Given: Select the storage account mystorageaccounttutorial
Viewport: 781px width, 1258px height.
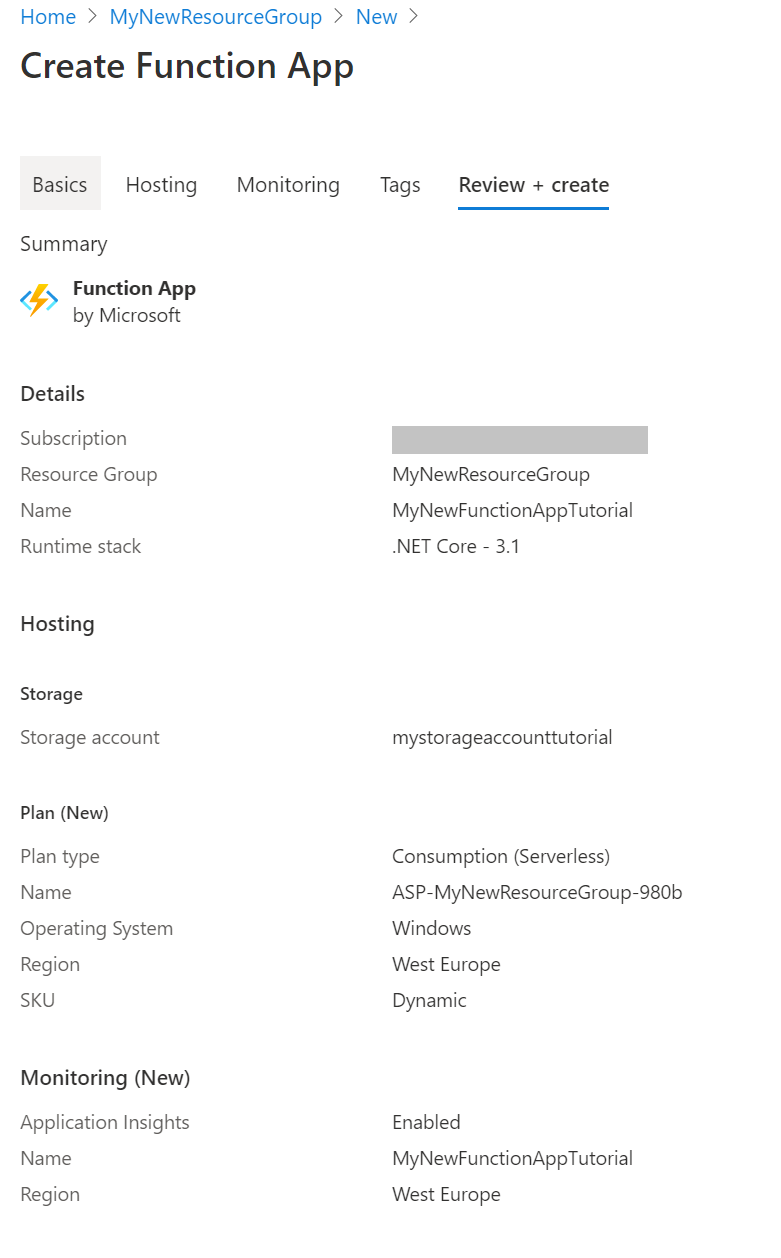Looking at the screenshot, I should 502,737.
